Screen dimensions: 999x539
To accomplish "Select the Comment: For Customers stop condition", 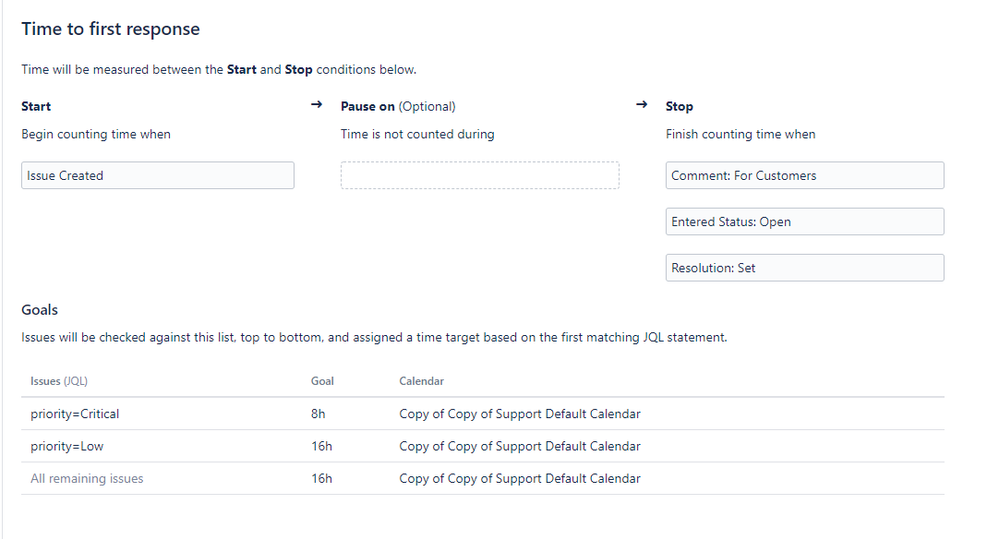I will tap(805, 175).
